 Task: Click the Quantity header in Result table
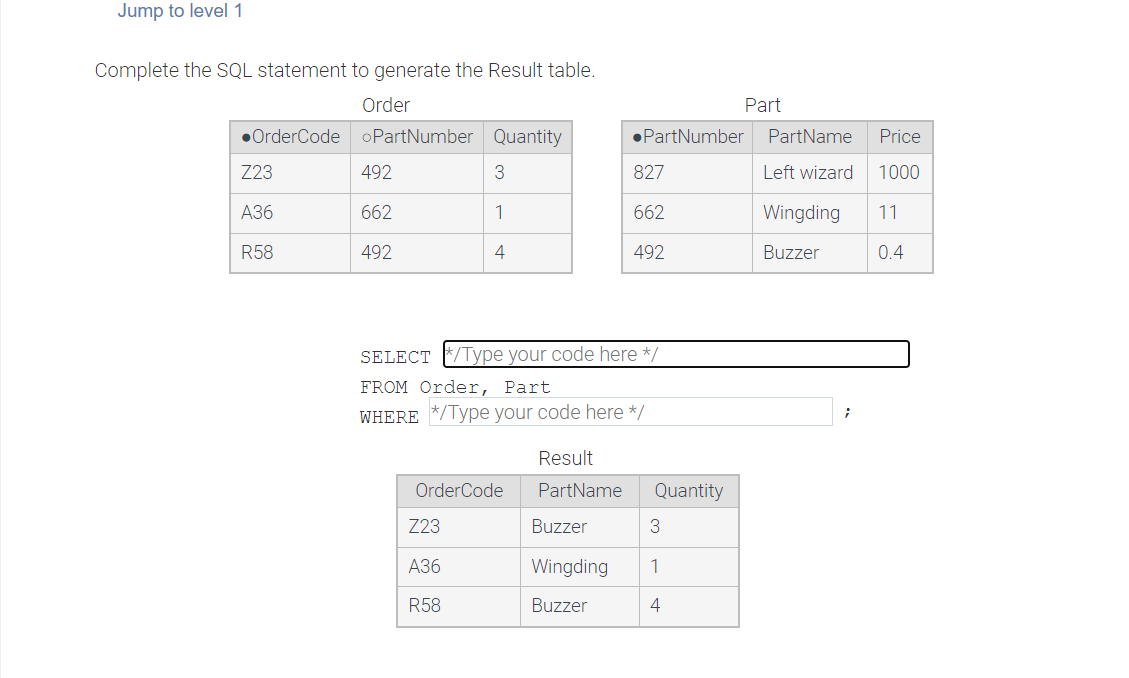pyautogui.click(x=688, y=490)
